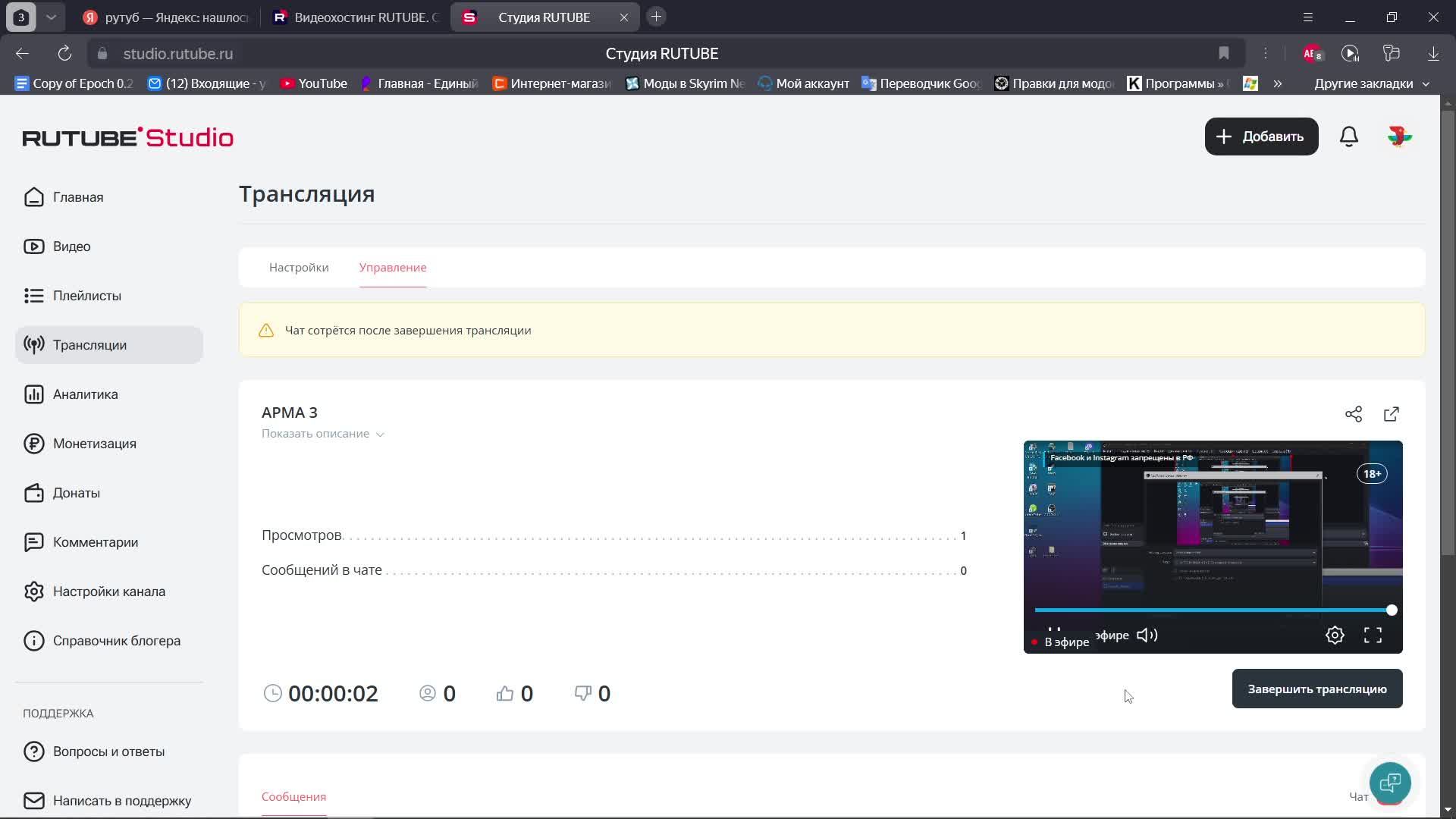This screenshot has height=819, width=1456.
Task: Open Настройки канала in the sidebar
Action: [108, 591]
